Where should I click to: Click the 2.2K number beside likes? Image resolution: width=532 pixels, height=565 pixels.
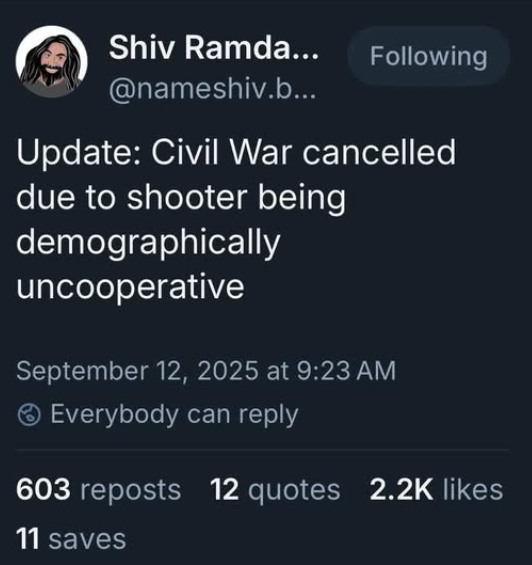[x=401, y=490]
